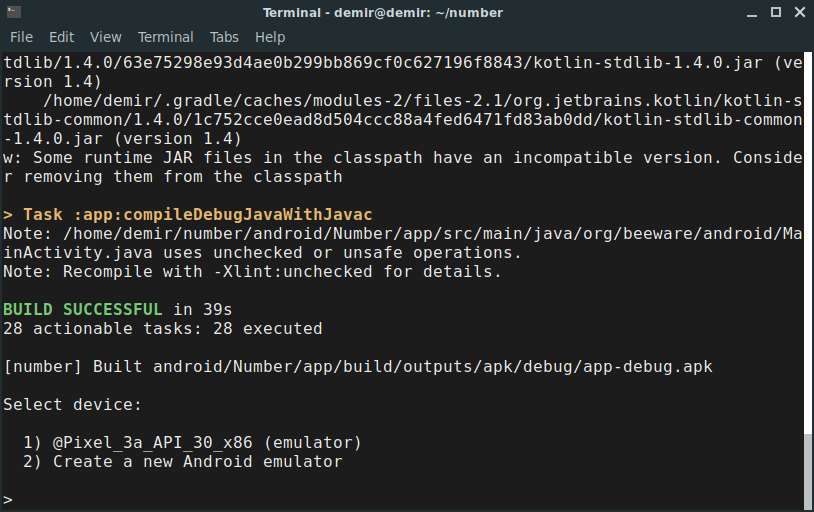814x512 pixels.
Task: Click the Task :app:compileDebugJavaWithJavac line
Action: pyautogui.click(x=188, y=214)
